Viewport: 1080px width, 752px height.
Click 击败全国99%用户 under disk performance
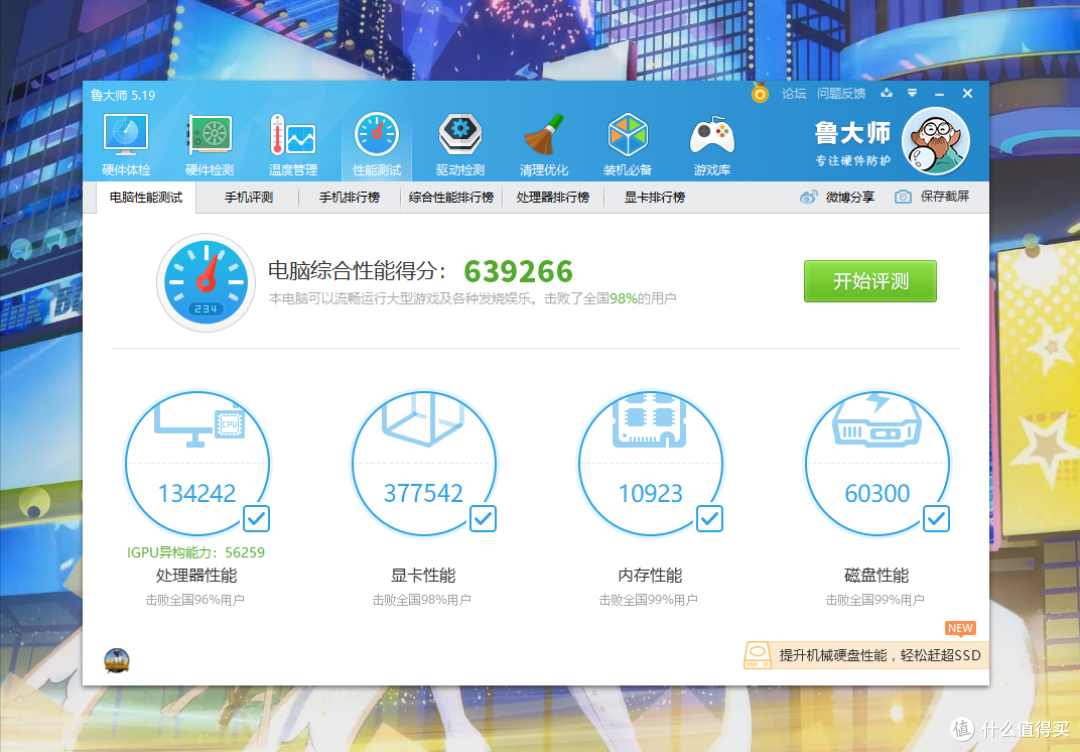point(875,600)
